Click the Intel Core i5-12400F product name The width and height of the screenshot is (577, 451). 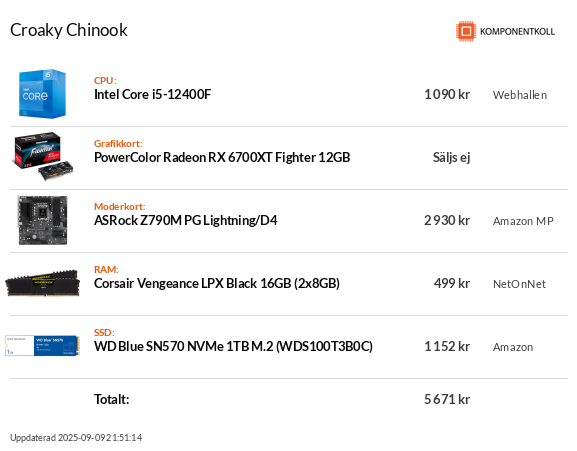(x=152, y=95)
